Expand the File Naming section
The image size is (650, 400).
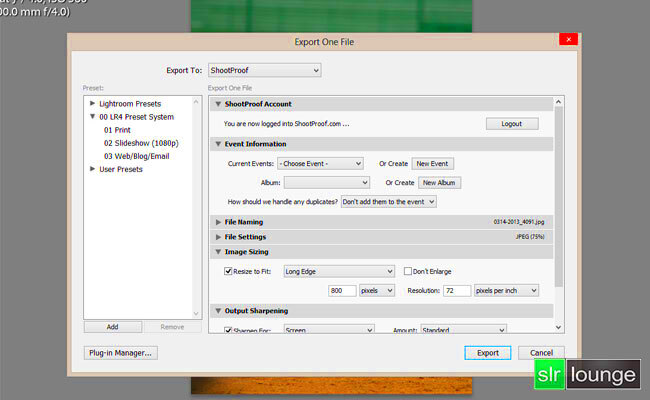(x=218, y=222)
